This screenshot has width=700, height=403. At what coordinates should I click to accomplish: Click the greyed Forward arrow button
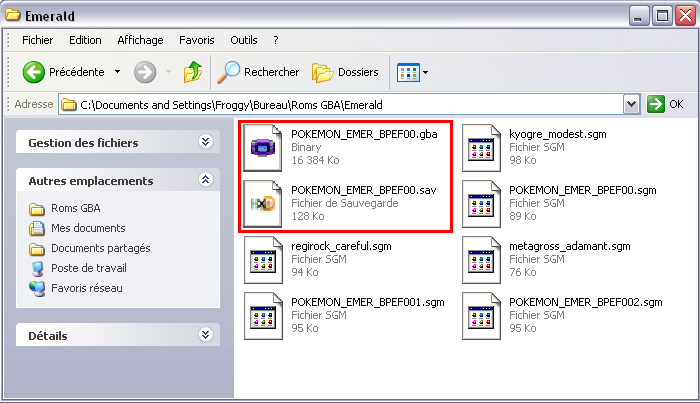tap(145, 72)
